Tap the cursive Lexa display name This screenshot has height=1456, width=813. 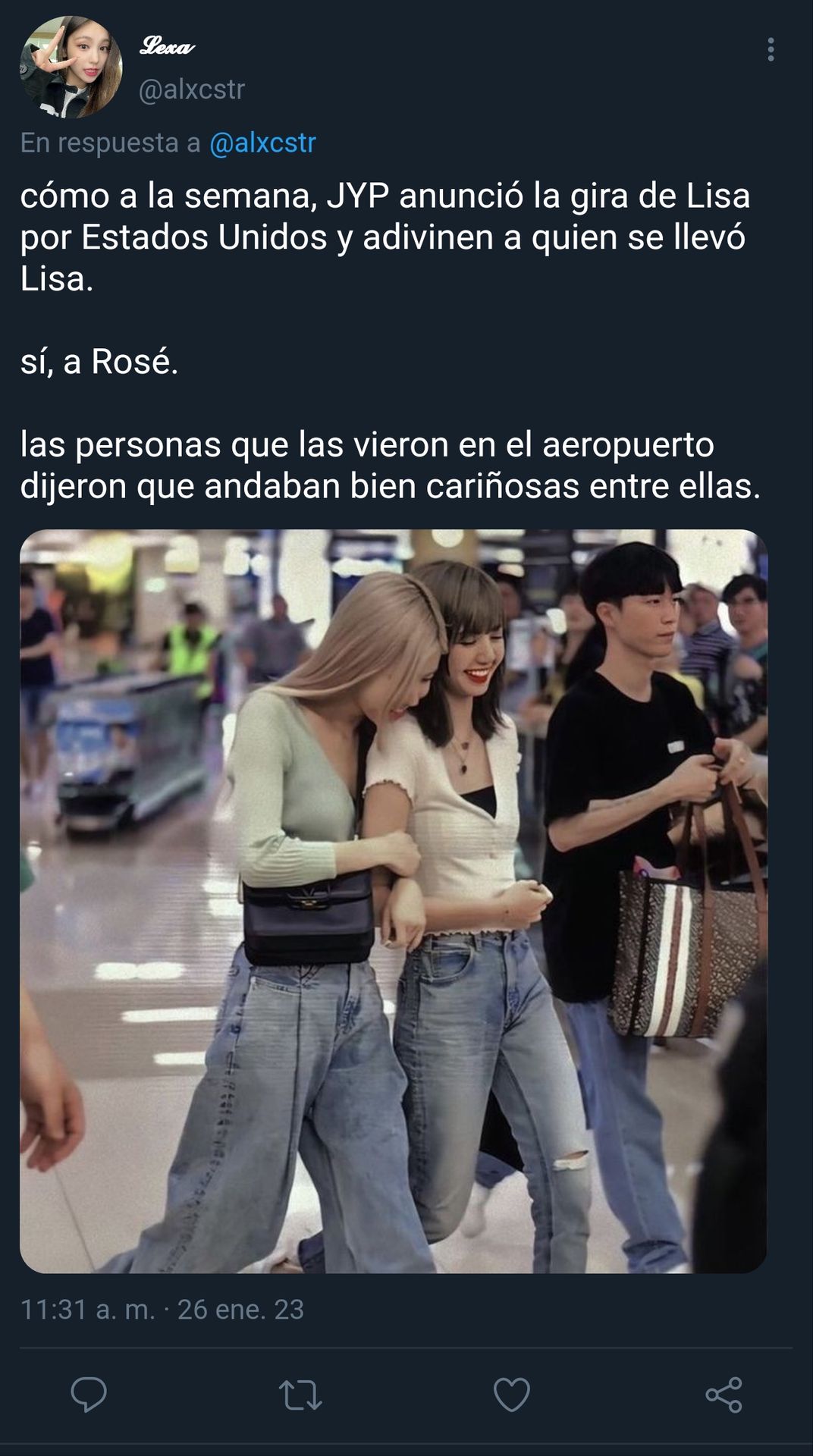coord(167,46)
